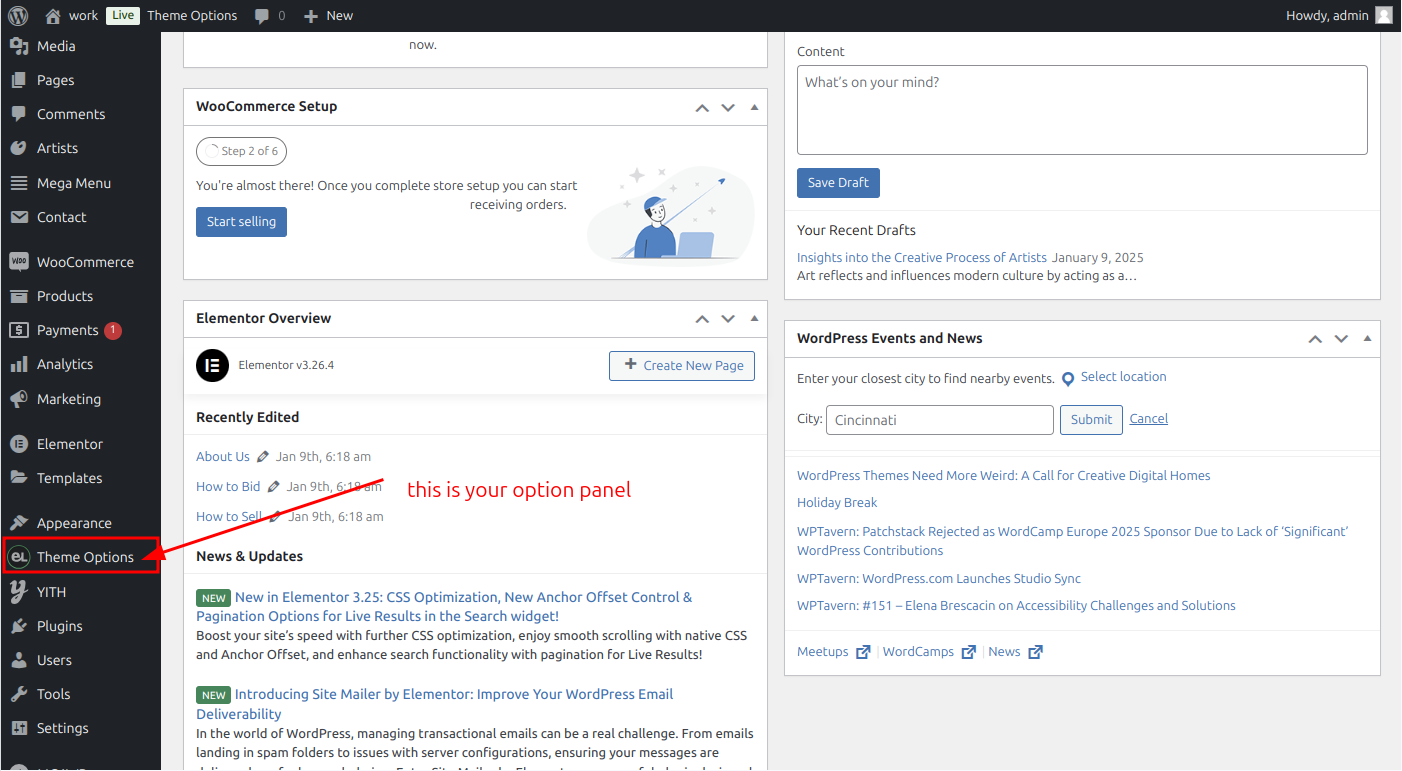
Task: Click the Elementor logo in Overview panel
Action: tap(212, 365)
